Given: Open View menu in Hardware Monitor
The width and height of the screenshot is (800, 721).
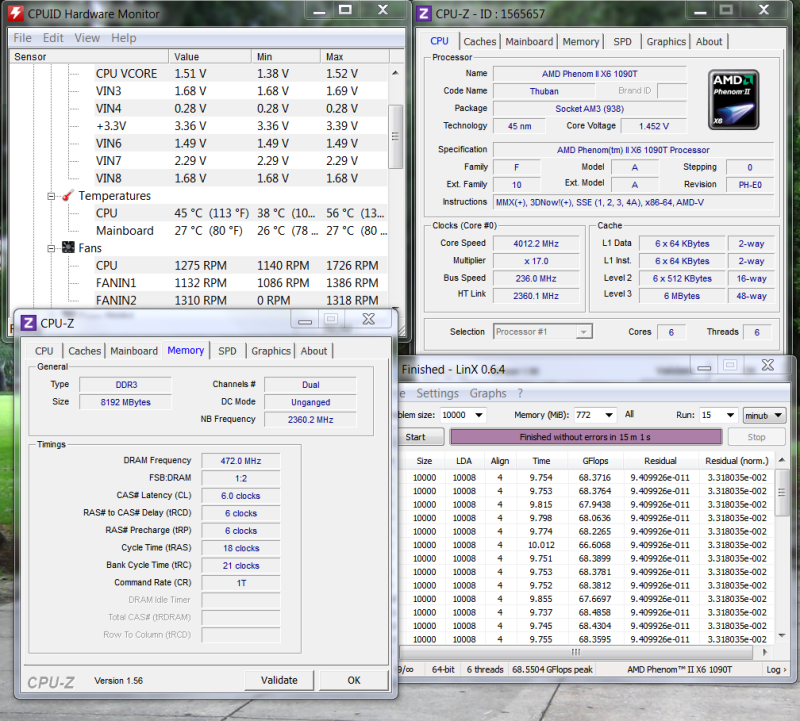Looking at the screenshot, I should [x=87, y=38].
